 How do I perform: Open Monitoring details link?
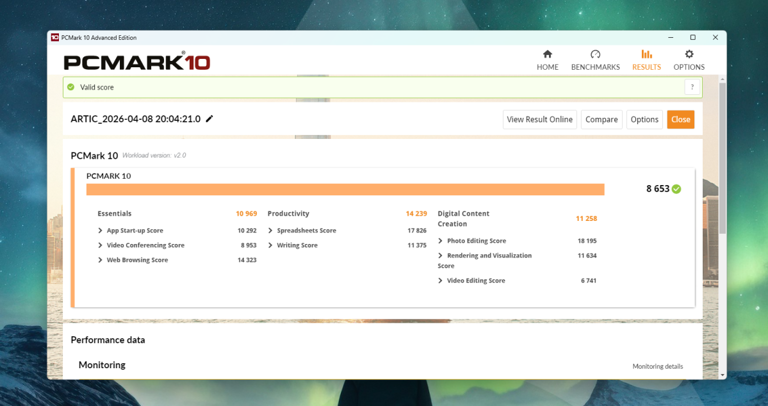657,367
